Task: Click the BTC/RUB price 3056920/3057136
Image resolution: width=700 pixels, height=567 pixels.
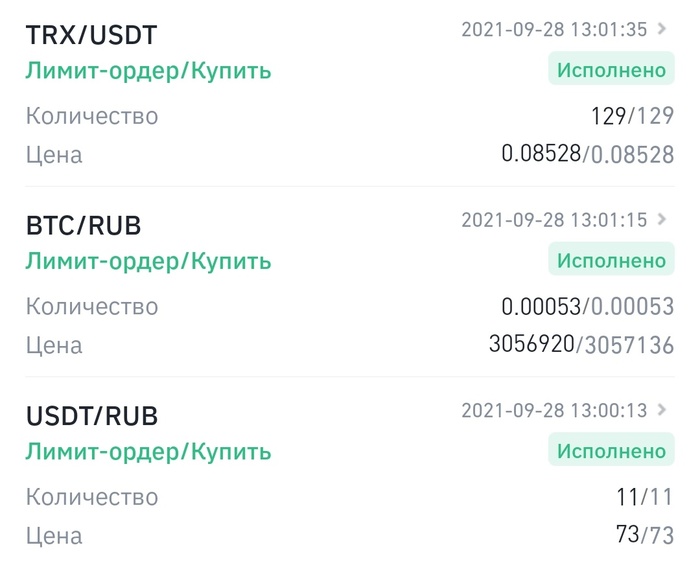Action: 581,346
